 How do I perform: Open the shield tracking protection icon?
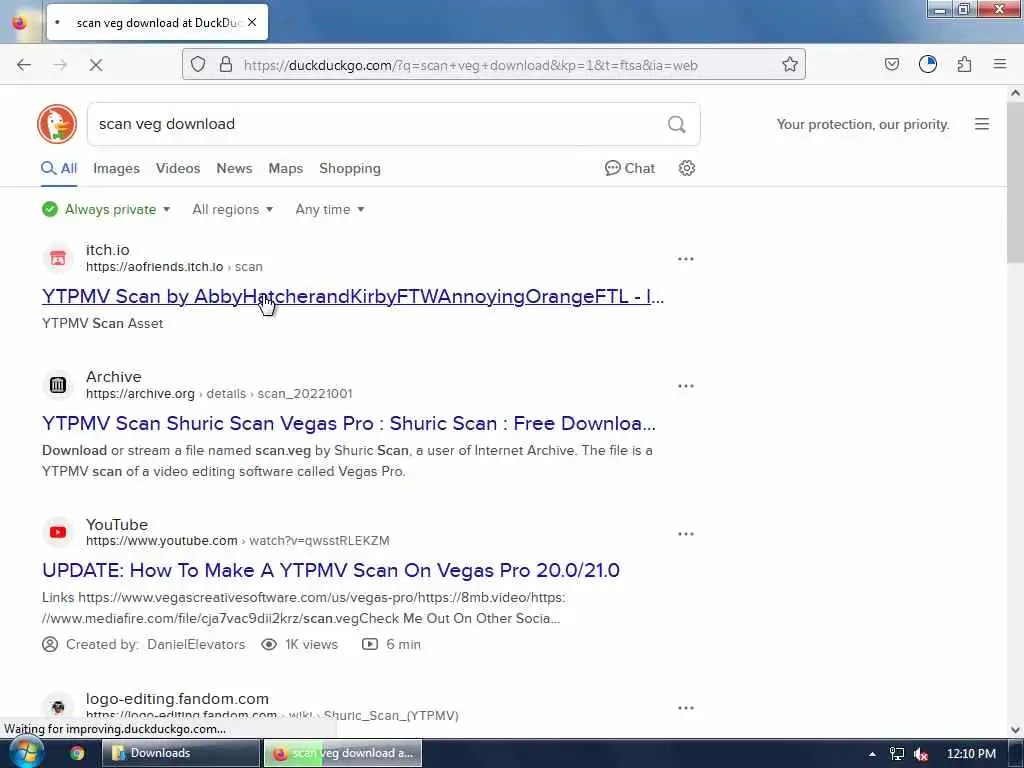coord(198,64)
